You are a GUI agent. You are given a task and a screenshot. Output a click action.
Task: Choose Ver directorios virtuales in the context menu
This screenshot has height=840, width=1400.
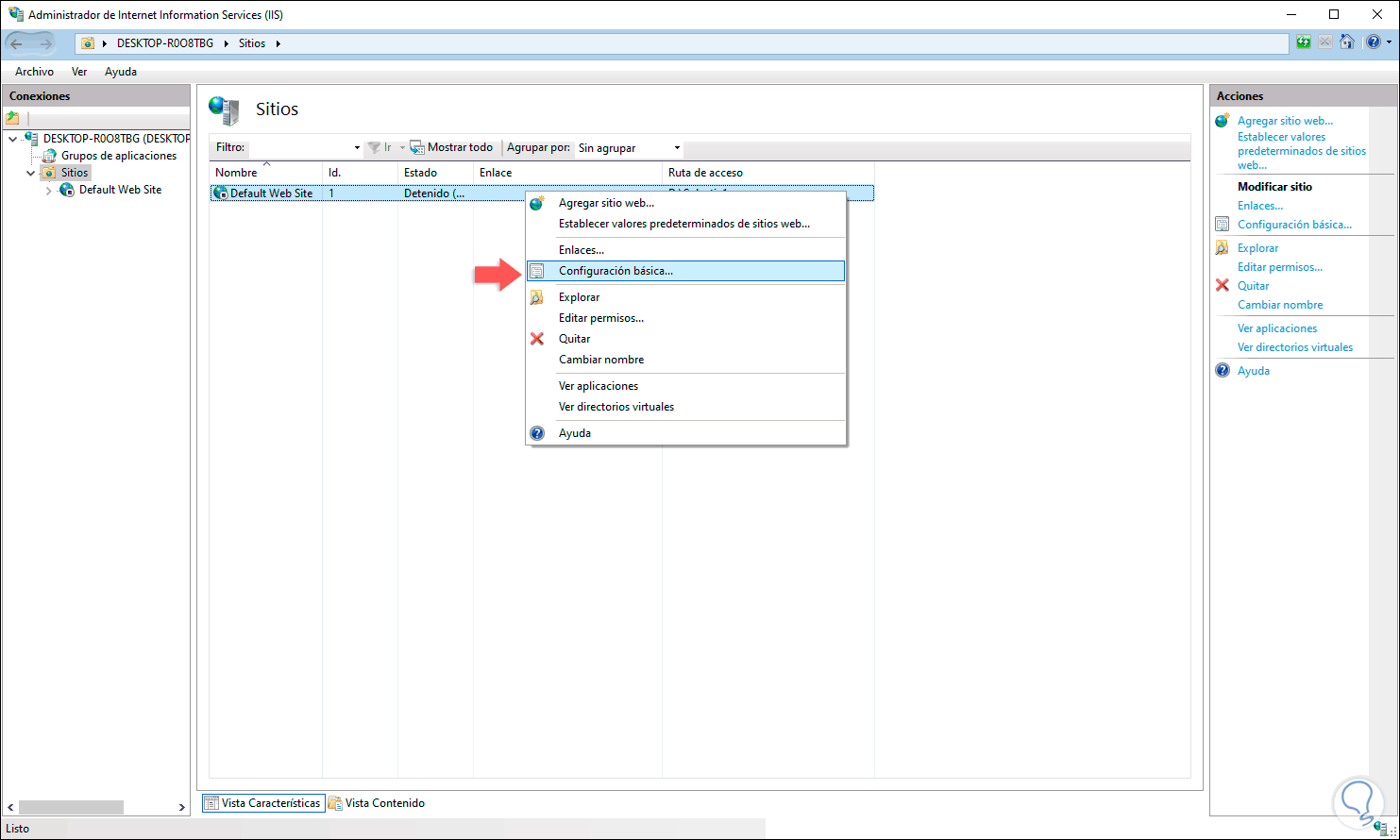685,407
